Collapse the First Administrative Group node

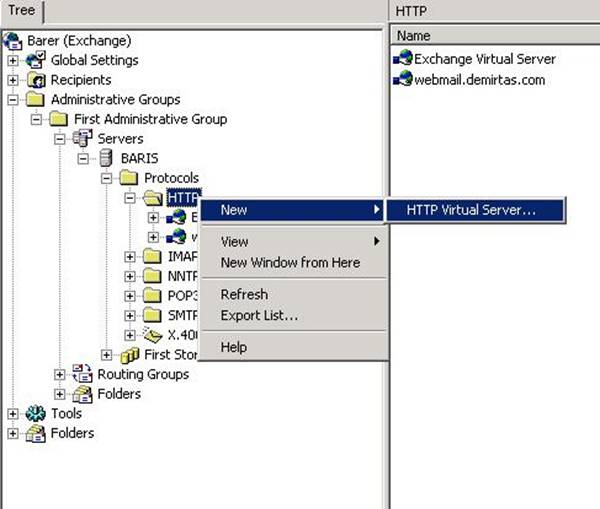tap(36, 119)
